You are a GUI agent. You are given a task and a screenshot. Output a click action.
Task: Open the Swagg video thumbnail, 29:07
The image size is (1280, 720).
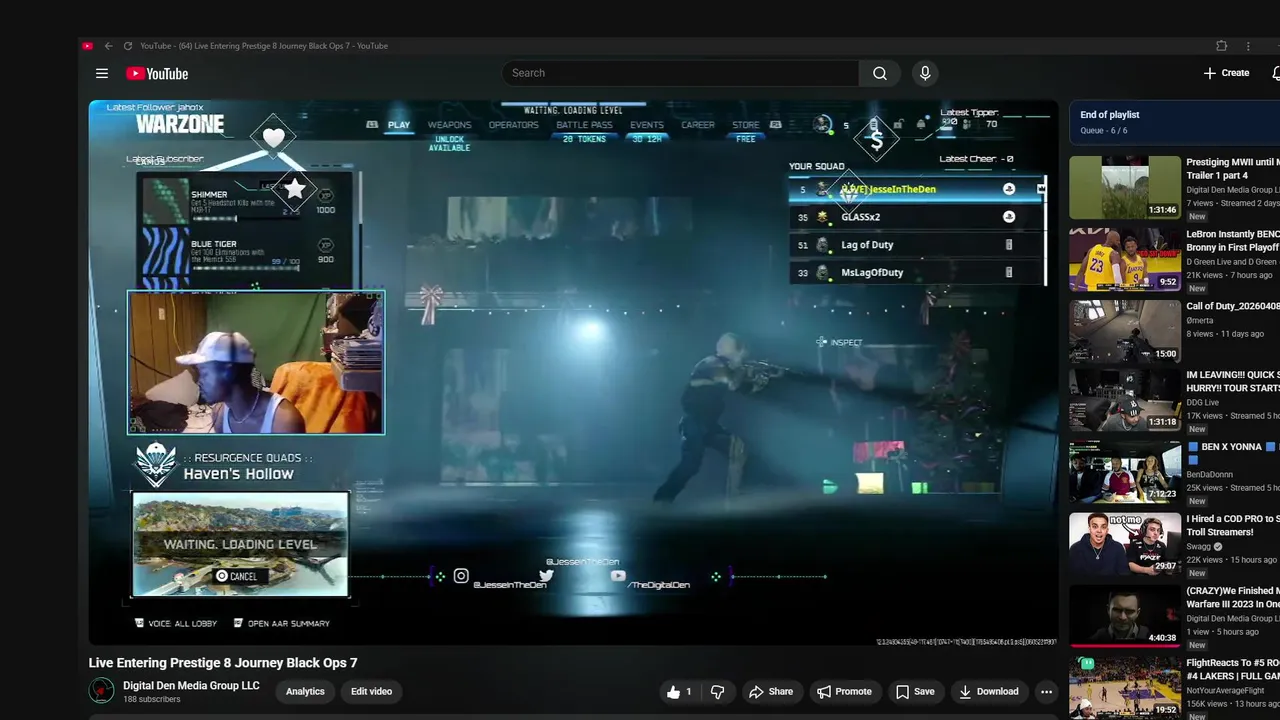[1125, 544]
